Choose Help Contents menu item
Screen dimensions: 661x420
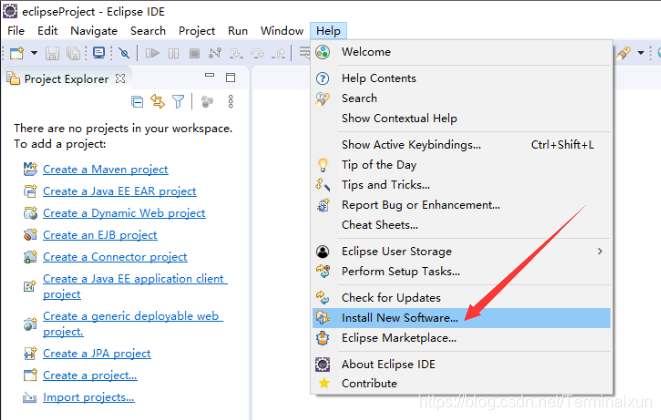(x=462, y=78)
